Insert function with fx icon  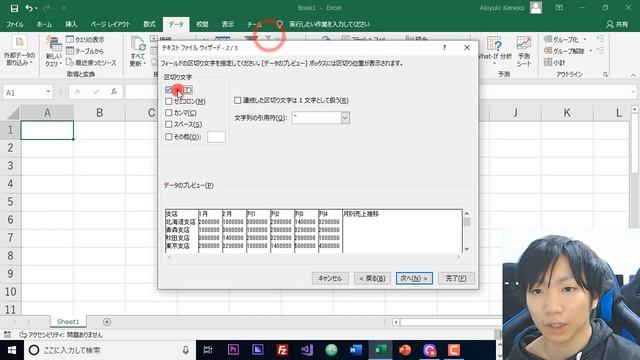click(x=113, y=92)
